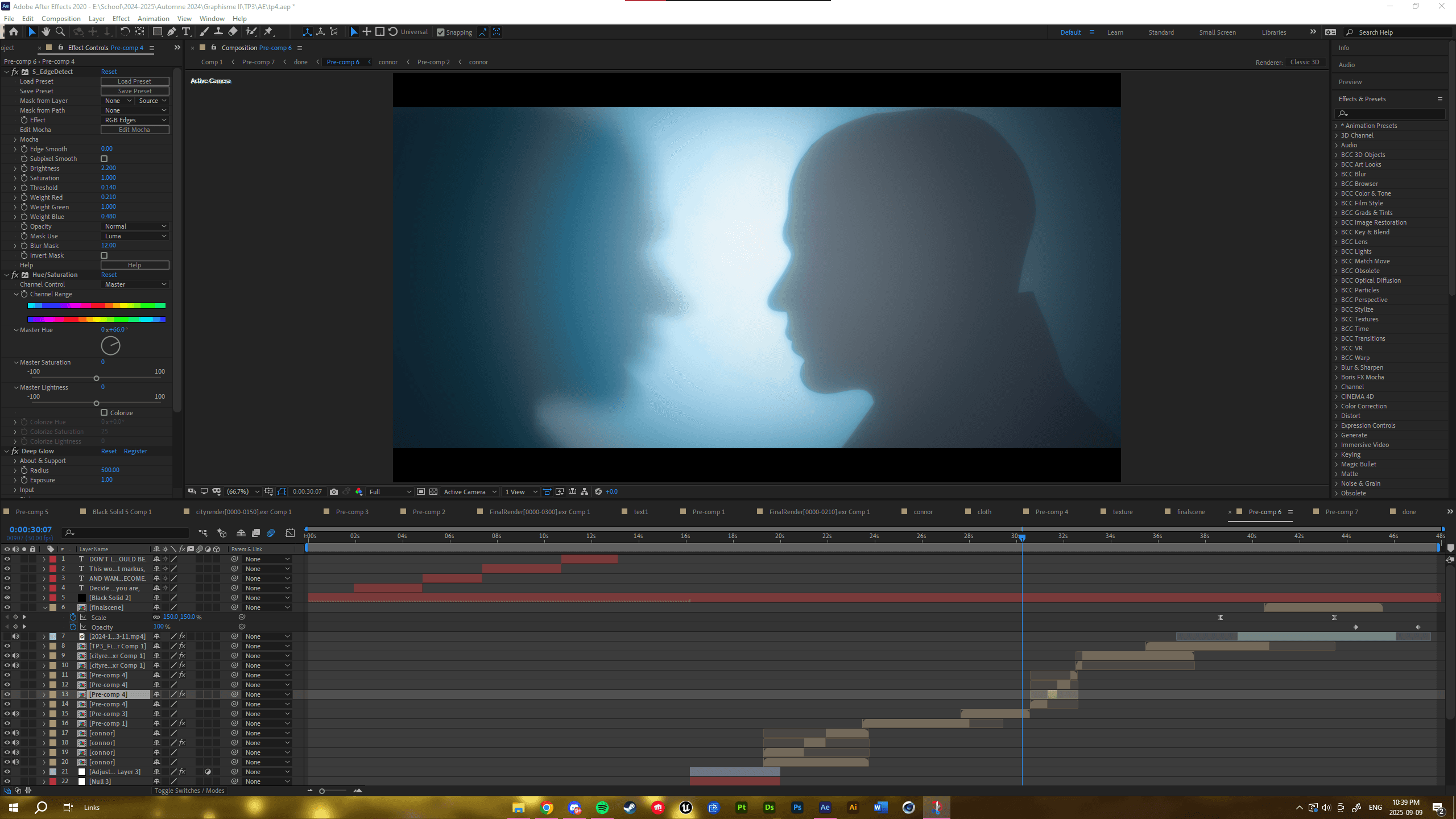Expand the BCC Blur effects category

pos(1337,174)
